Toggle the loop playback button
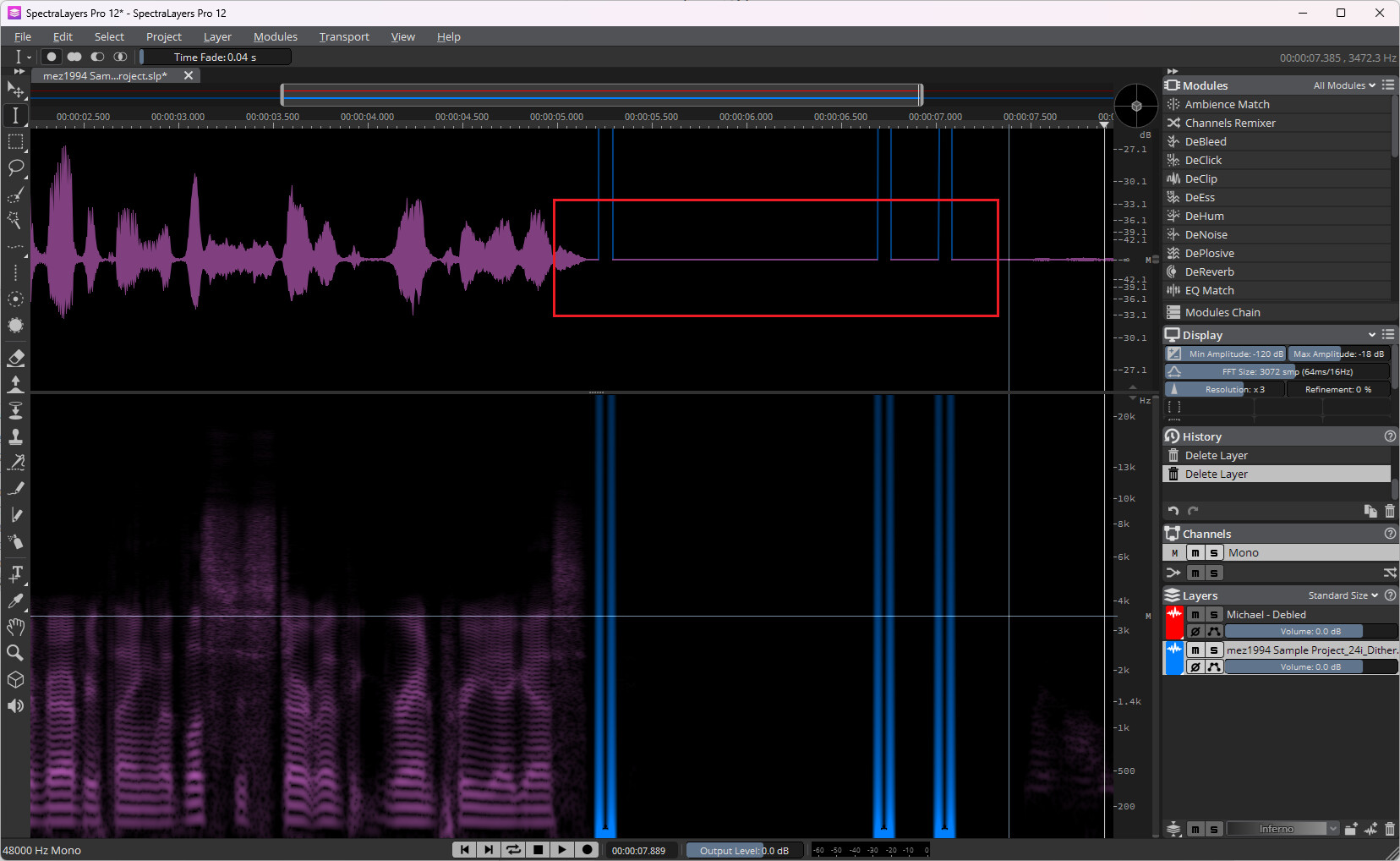 [513, 850]
